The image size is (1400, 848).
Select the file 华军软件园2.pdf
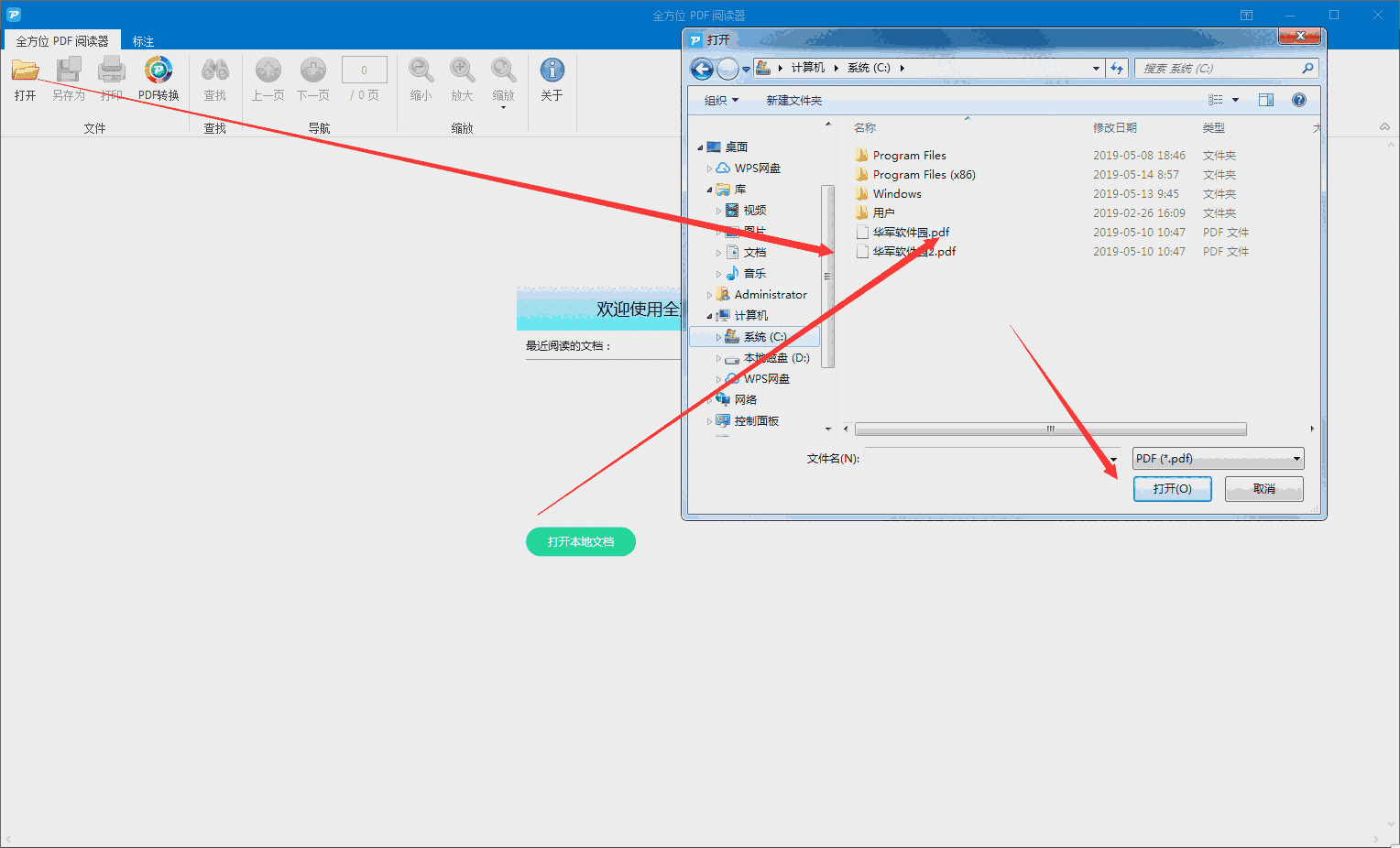click(914, 252)
